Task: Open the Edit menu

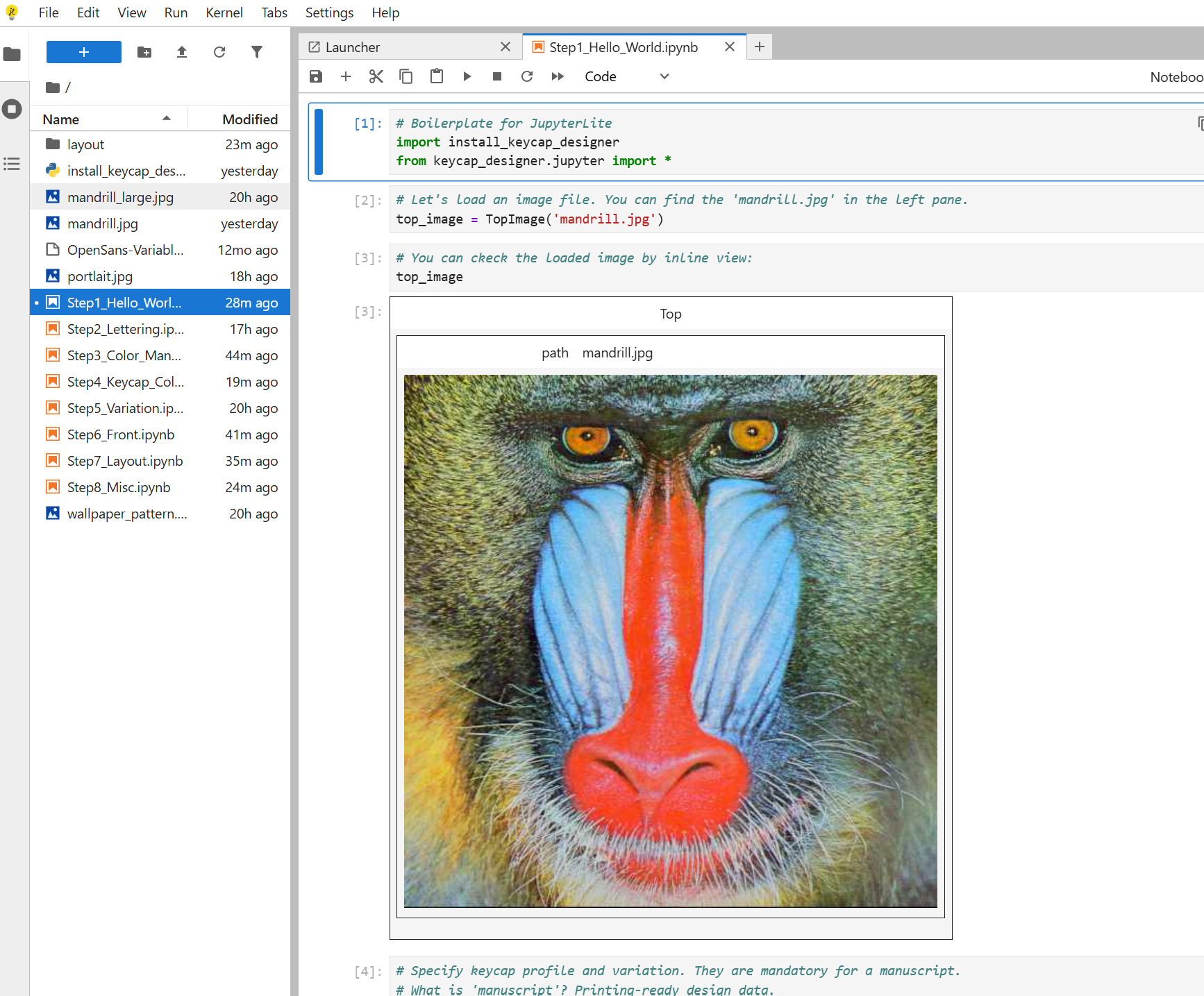Action: 88,12
